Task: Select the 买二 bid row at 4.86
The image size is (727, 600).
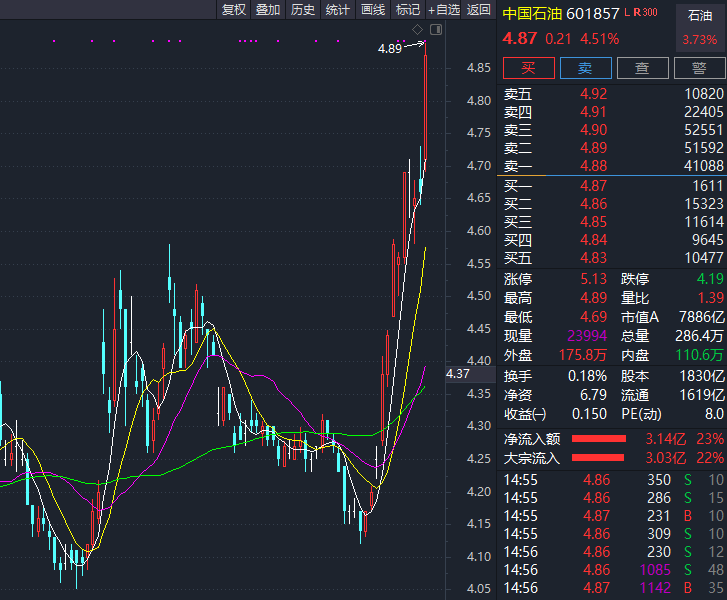Action: (613, 204)
